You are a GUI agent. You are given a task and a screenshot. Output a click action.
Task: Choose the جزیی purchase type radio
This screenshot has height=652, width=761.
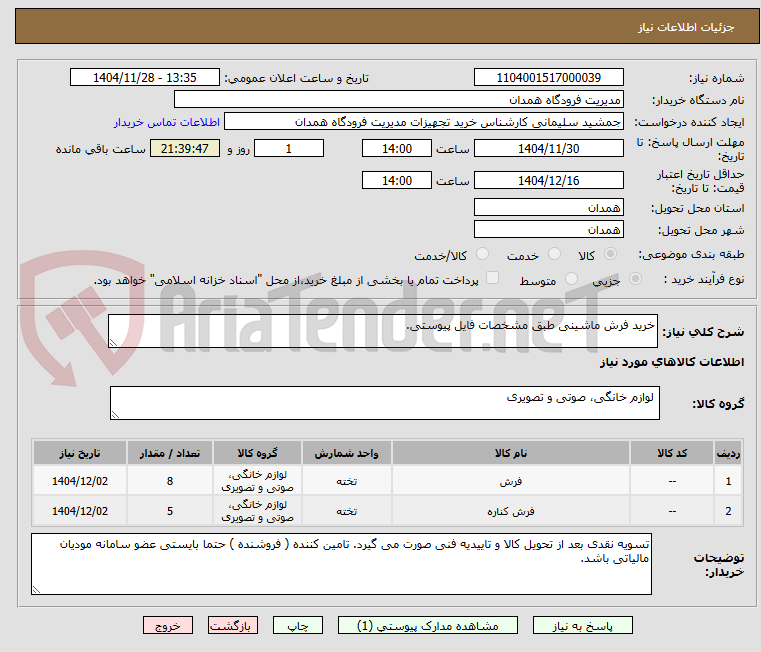click(x=635, y=279)
